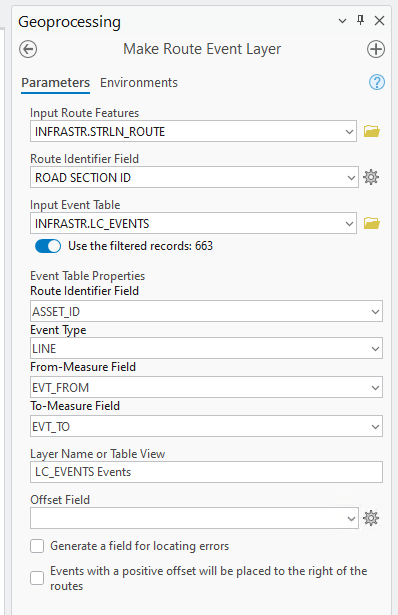Click the Geoprocessing pane title
This screenshot has height=615, width=398.
tap(69, 22)
